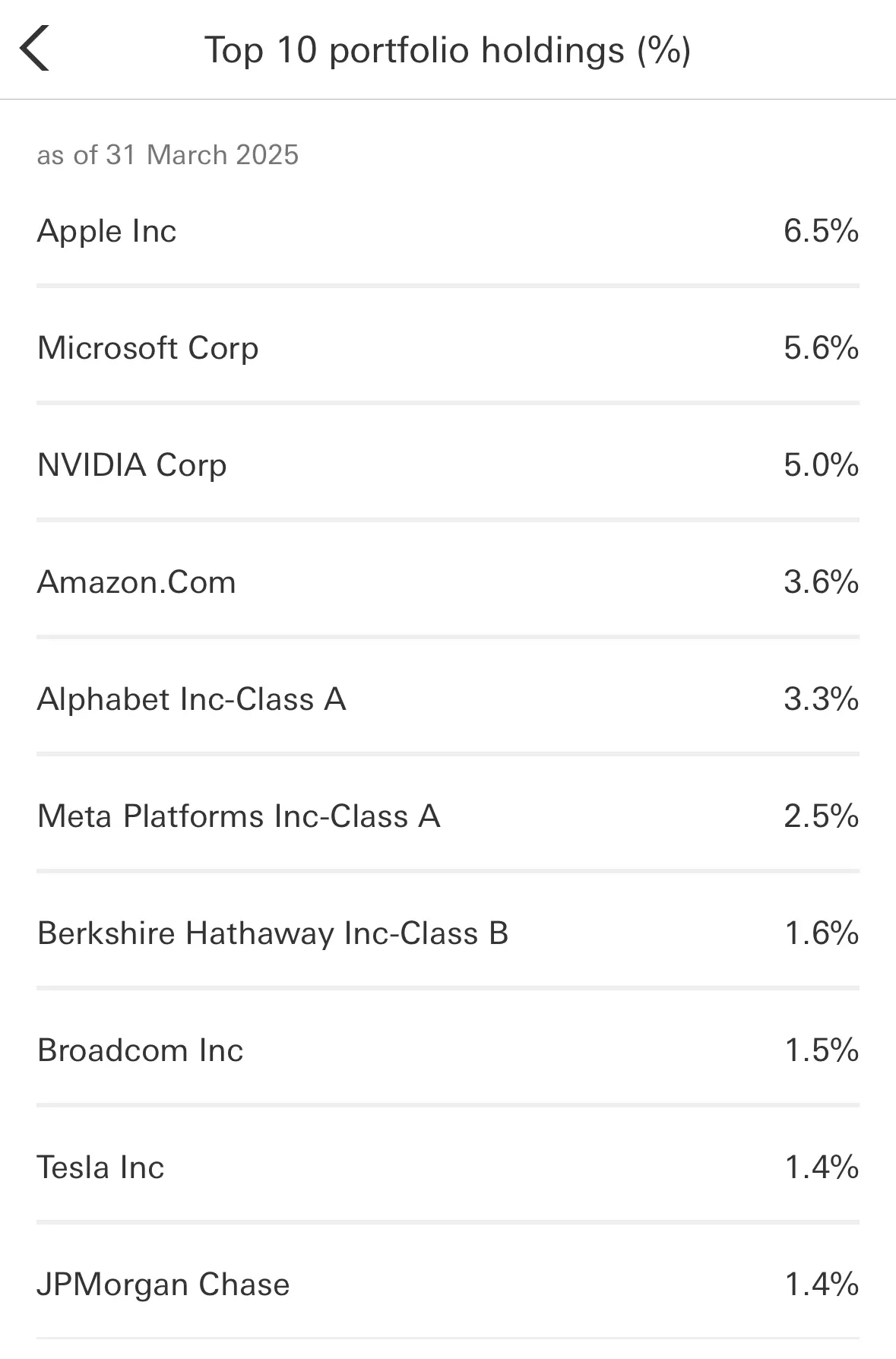Image resolution: width=896 pixels, height=1359 pixels.
Task: Tap the back arrow icon
Action: point(35,48)
